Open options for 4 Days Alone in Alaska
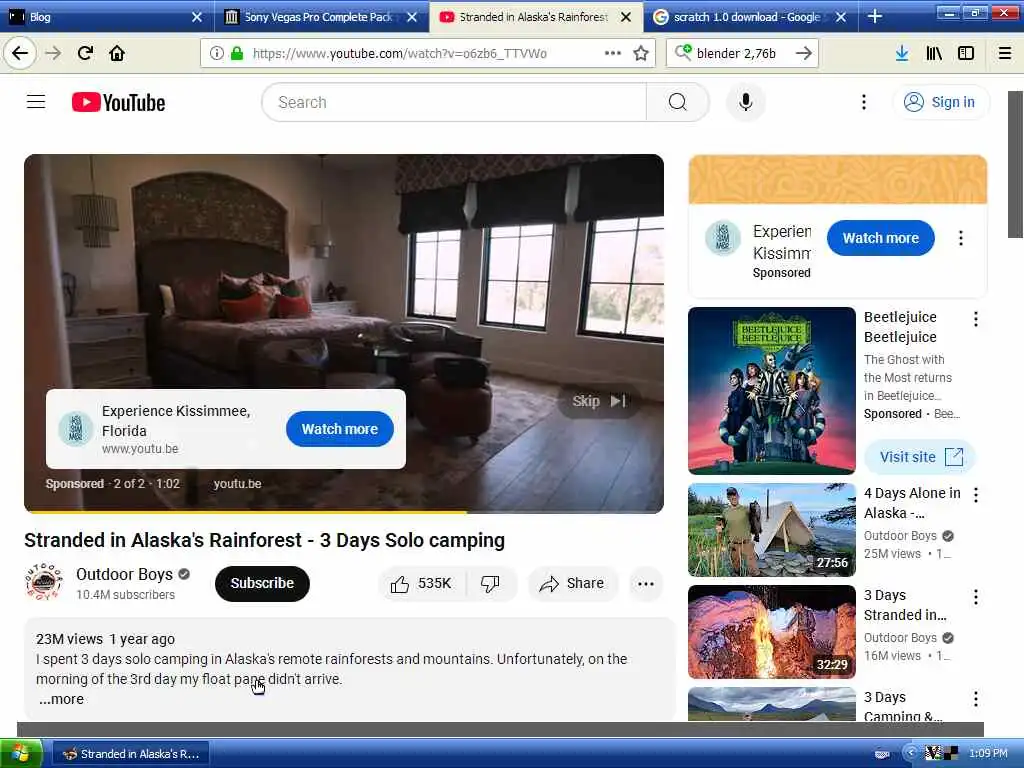This screenshot has width=1024, height=768. (x=975, y=495)
